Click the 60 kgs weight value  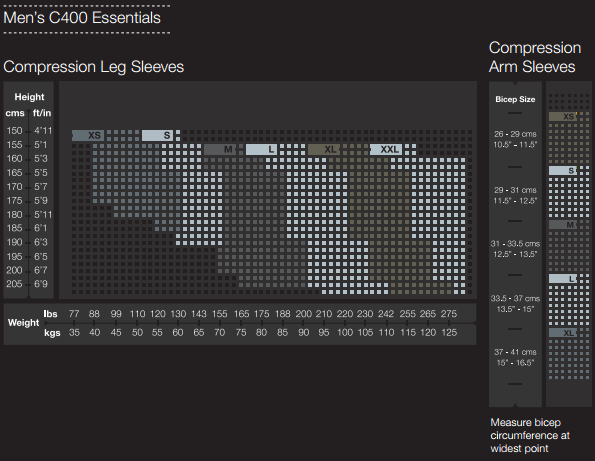[x=178, y=332]
